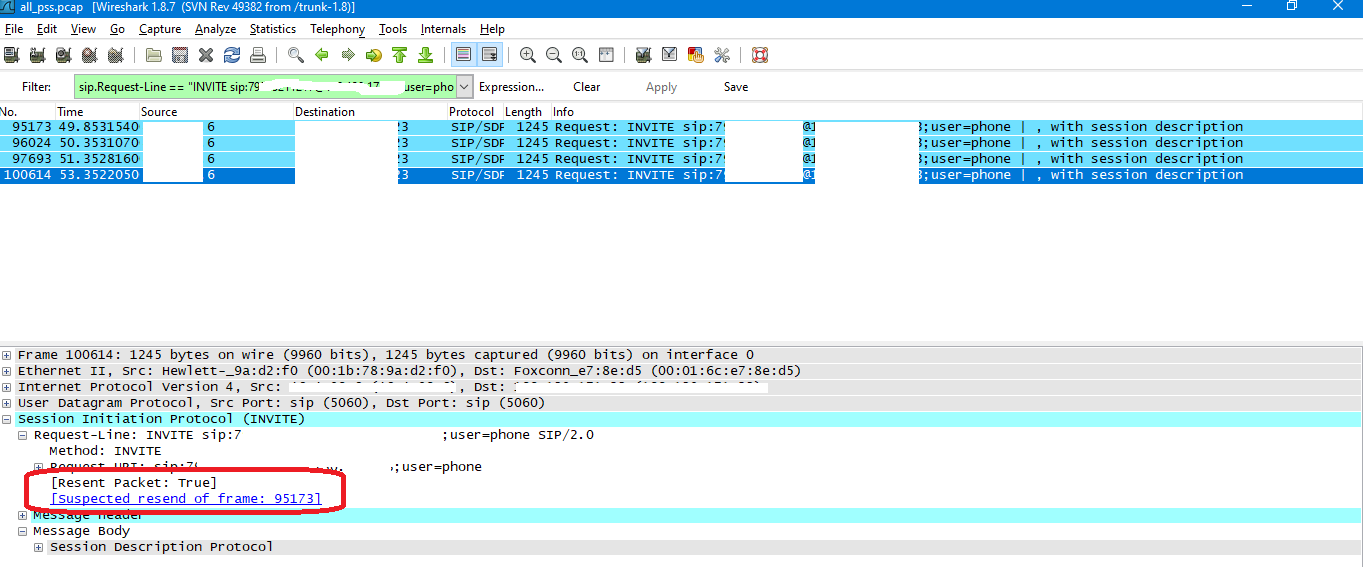Click the Find packet magnifier icon
This screenshot has height=567, width=1363.
tap(296, 55)
